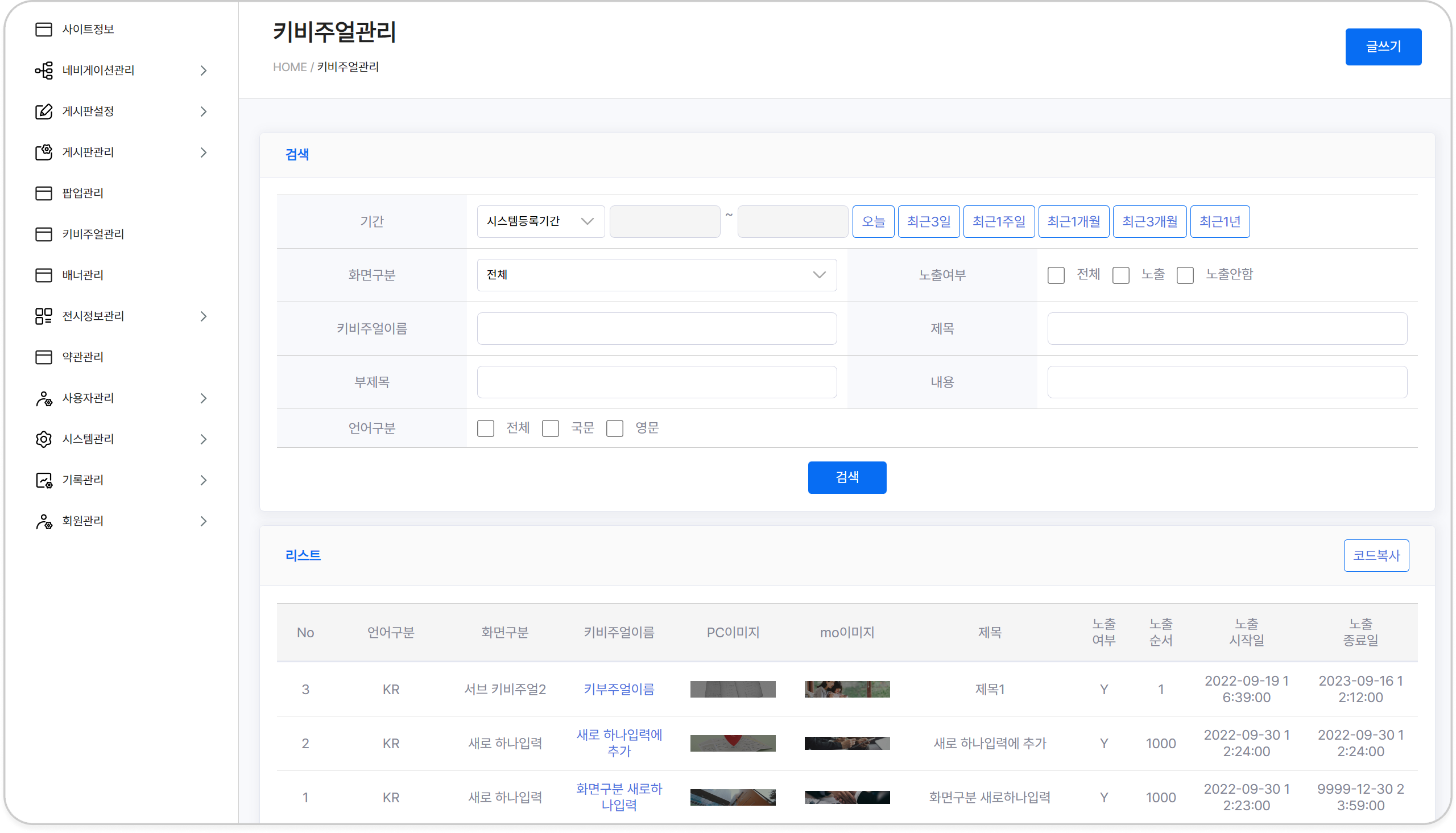The height and width of the screenshot is (833, 1456).
Task: Check the 노출안함 exposure checkbox
Action: pos(1185,275)
